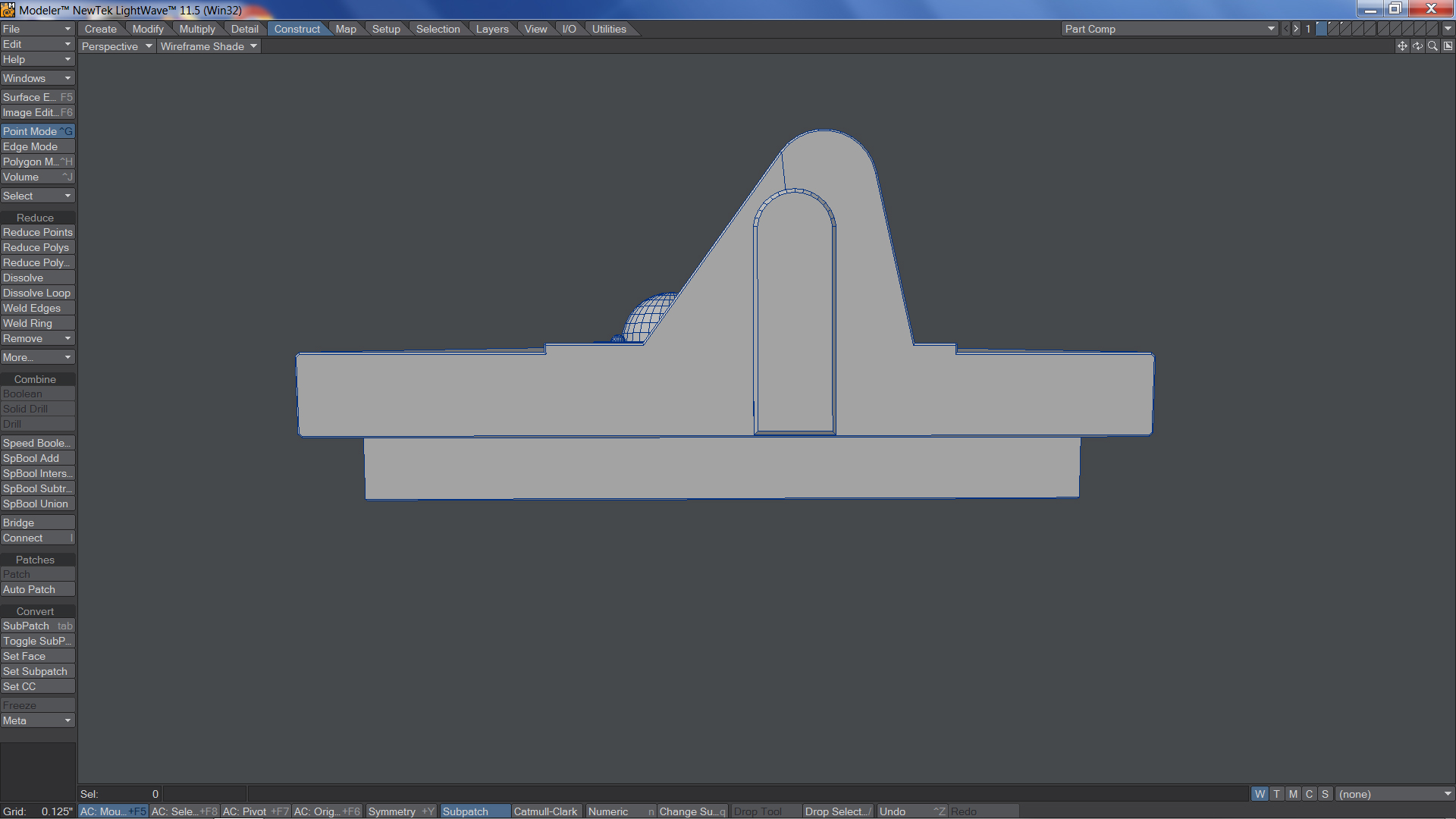Click the Connect button
1456x819 pixels.
[37, 538]
